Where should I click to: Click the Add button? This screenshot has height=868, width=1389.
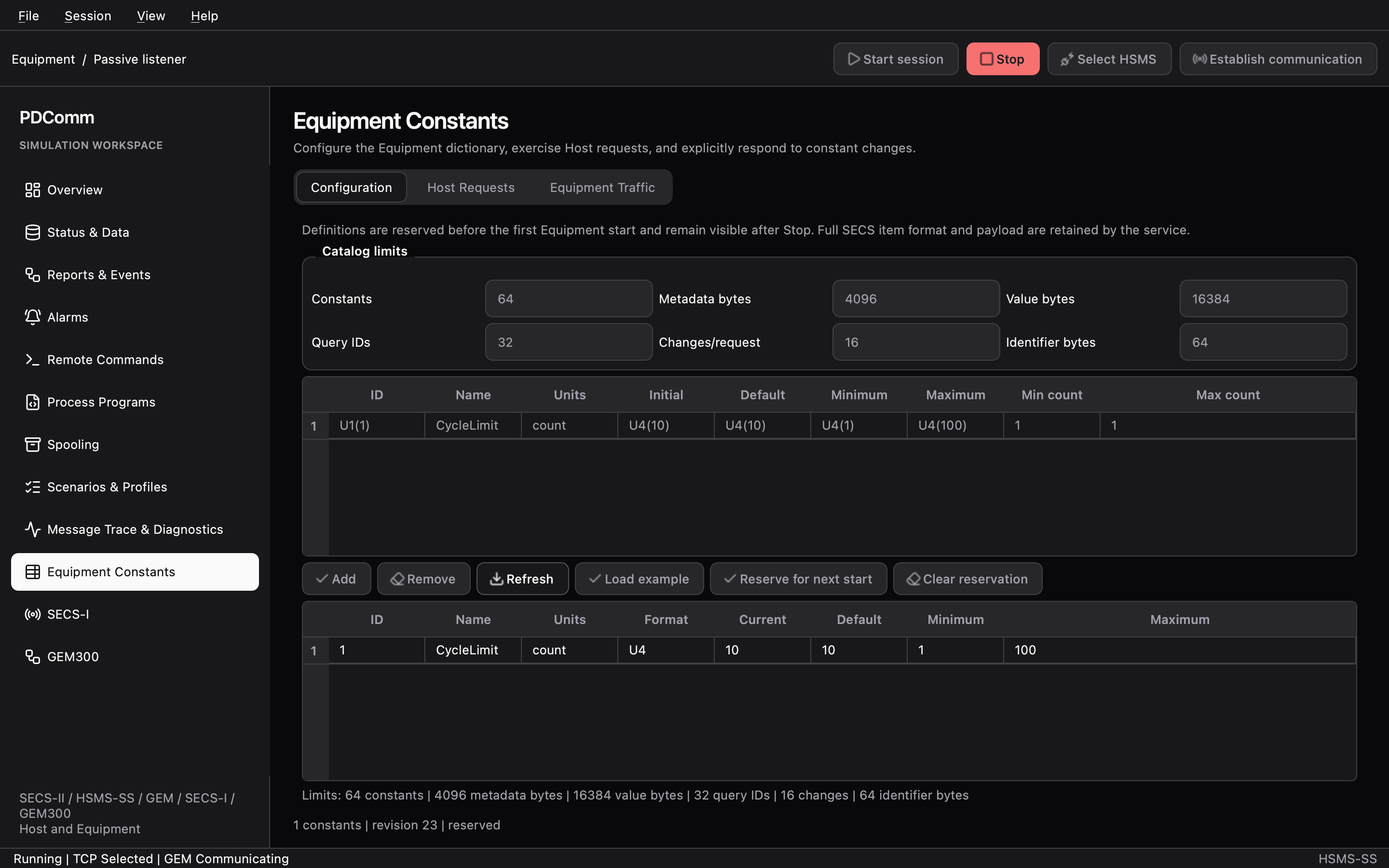tap(336, 579)
